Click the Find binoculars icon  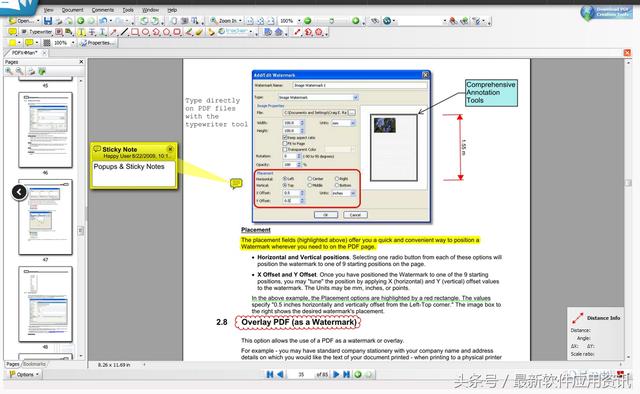[x=374, y=21]
